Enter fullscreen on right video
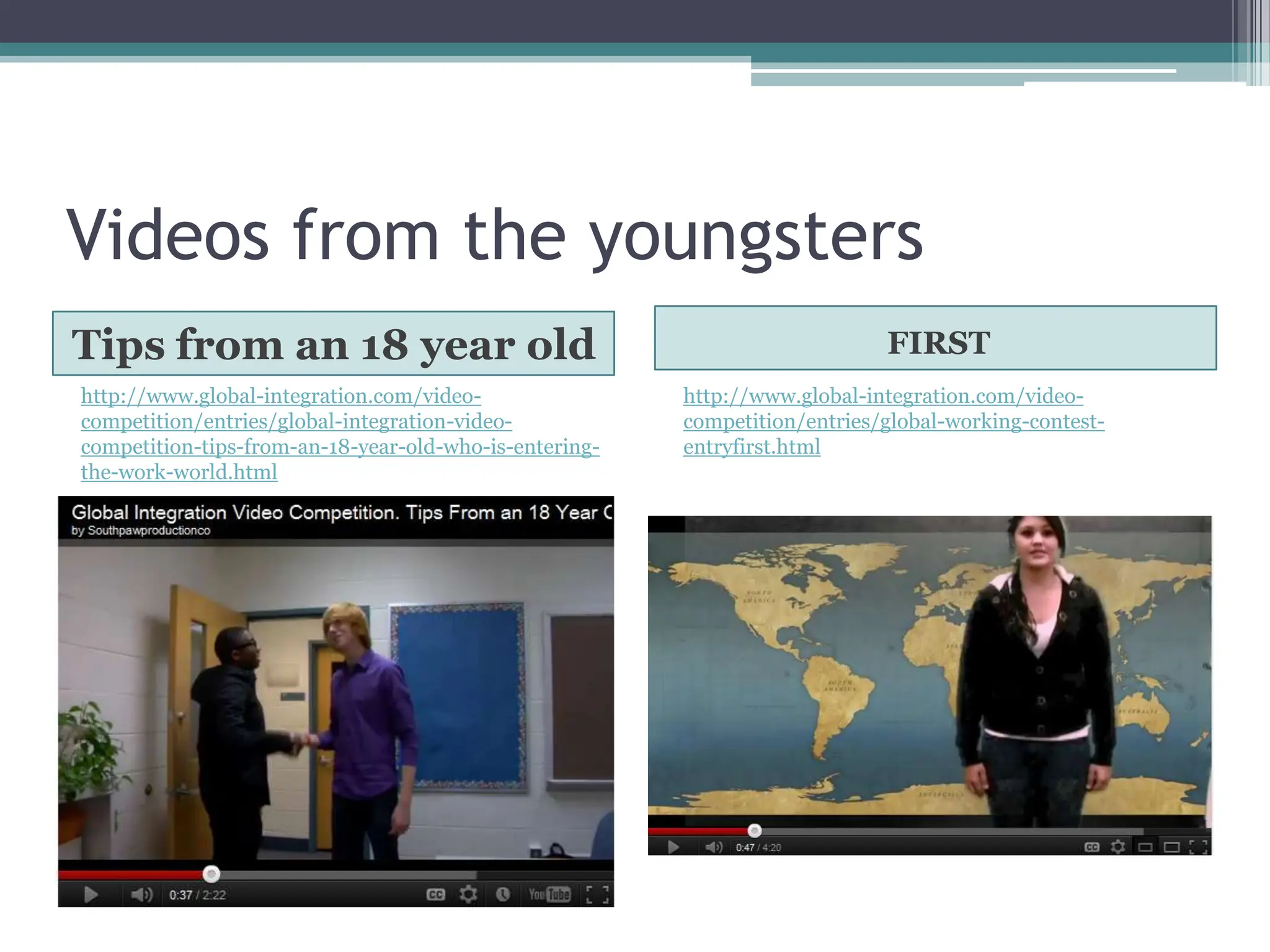Image resolution: width=1270 pixels, height=952 pixels. tap(1198, 847)
